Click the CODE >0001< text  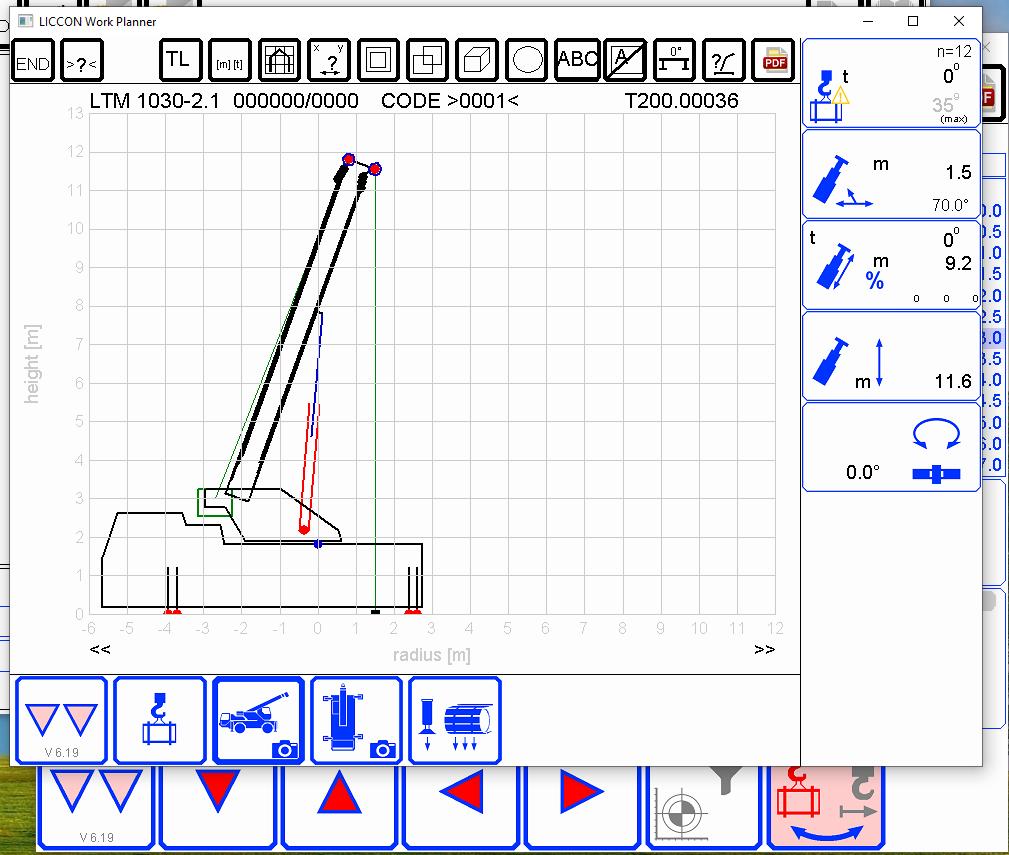(449, 101)
